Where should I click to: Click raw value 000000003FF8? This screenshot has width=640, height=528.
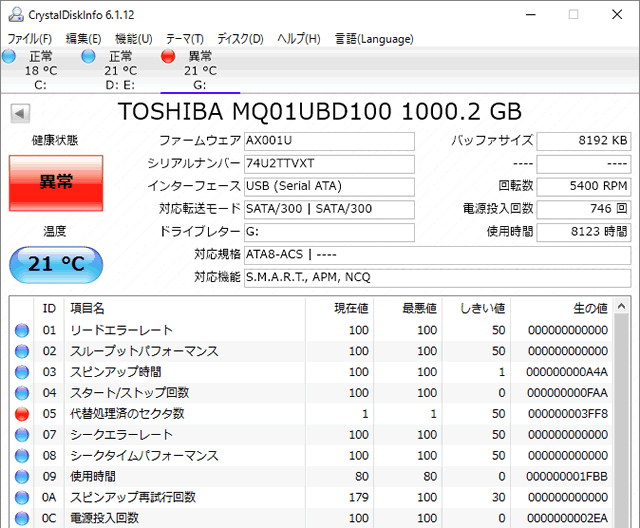point(568,414)
